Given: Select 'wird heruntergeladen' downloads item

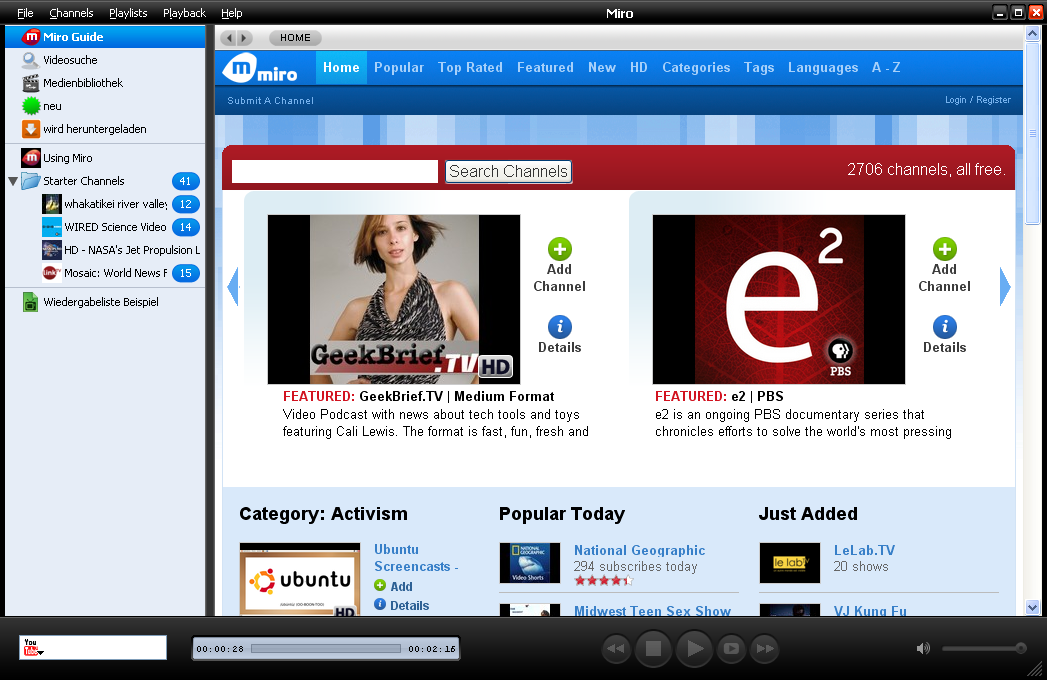Looking at the screenshot, I should pos(94,129).
